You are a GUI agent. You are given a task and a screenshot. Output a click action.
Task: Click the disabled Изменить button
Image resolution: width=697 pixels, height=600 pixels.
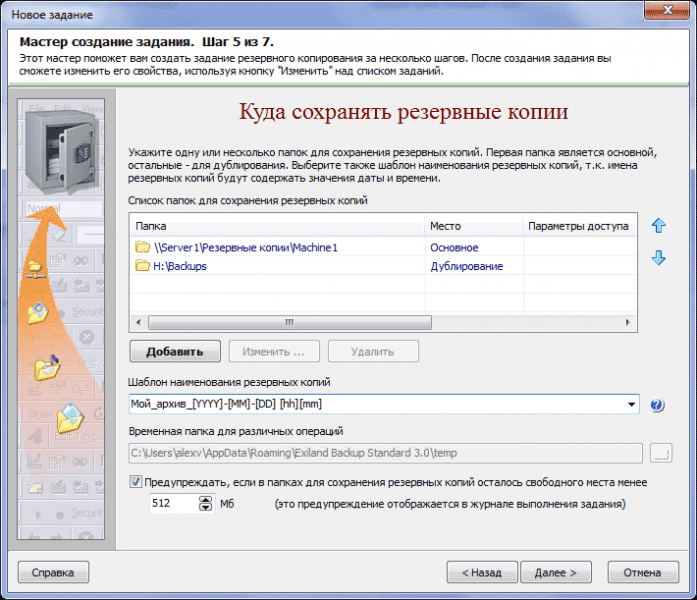[x=274, y=352]
